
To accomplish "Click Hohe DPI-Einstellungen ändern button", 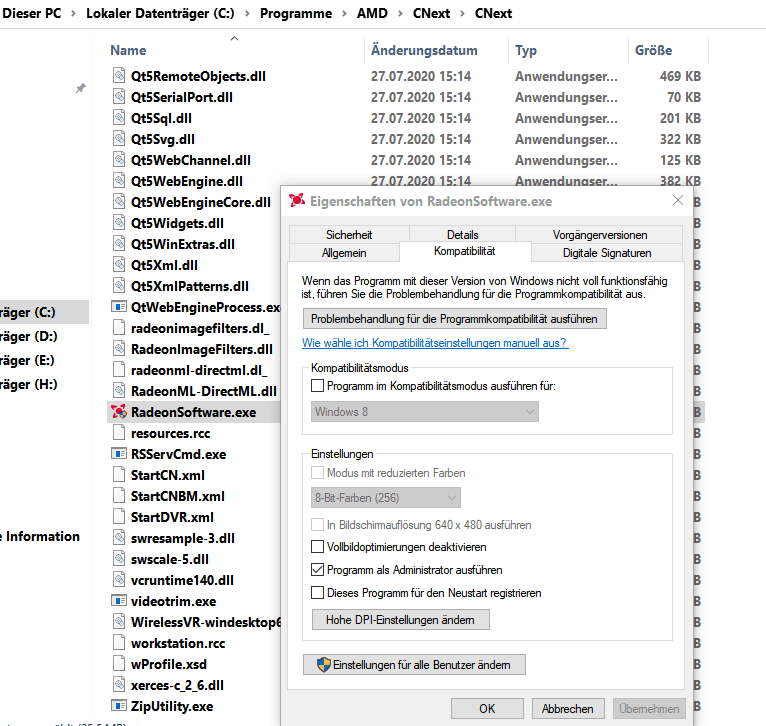I will click(401, 619).
